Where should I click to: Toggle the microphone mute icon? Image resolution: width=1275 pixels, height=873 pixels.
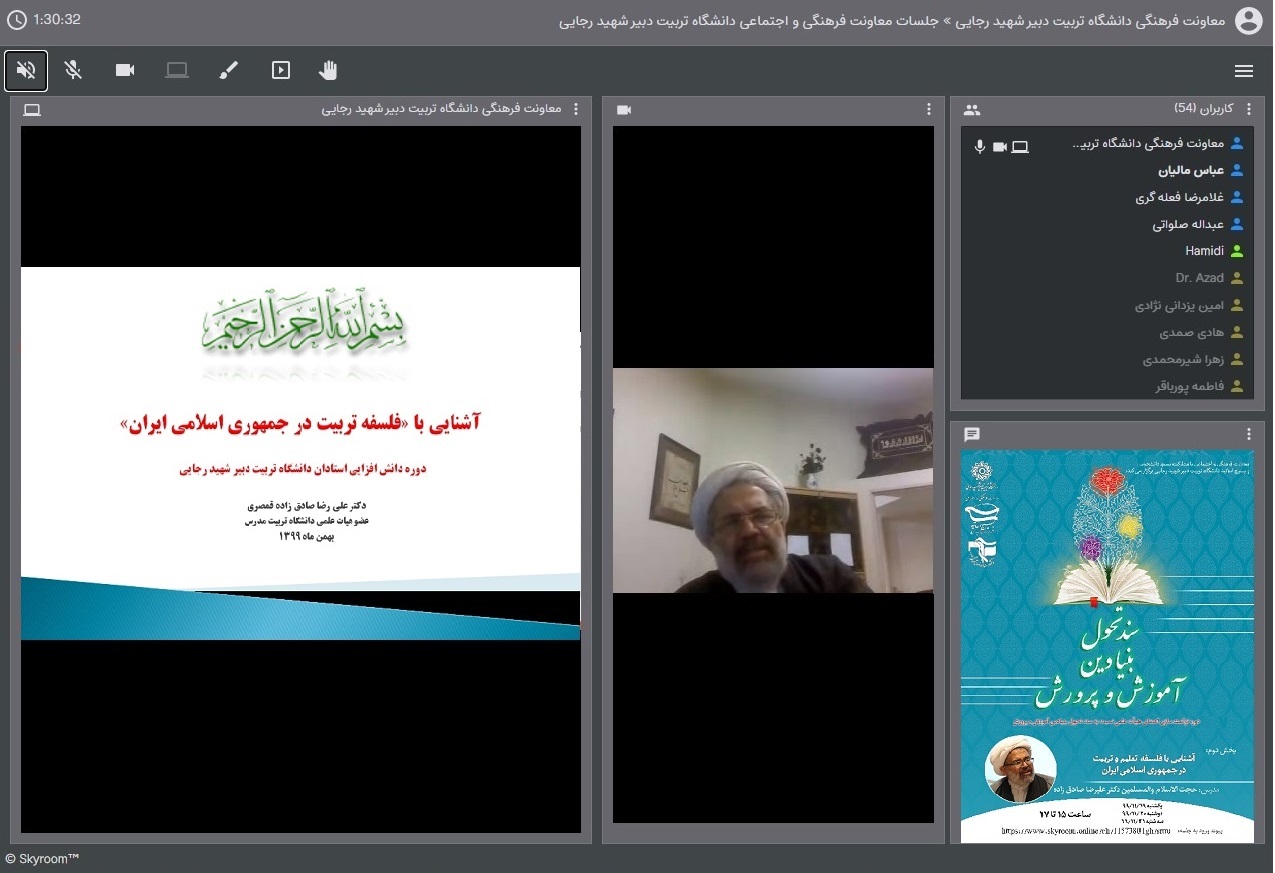pos(73,70)
